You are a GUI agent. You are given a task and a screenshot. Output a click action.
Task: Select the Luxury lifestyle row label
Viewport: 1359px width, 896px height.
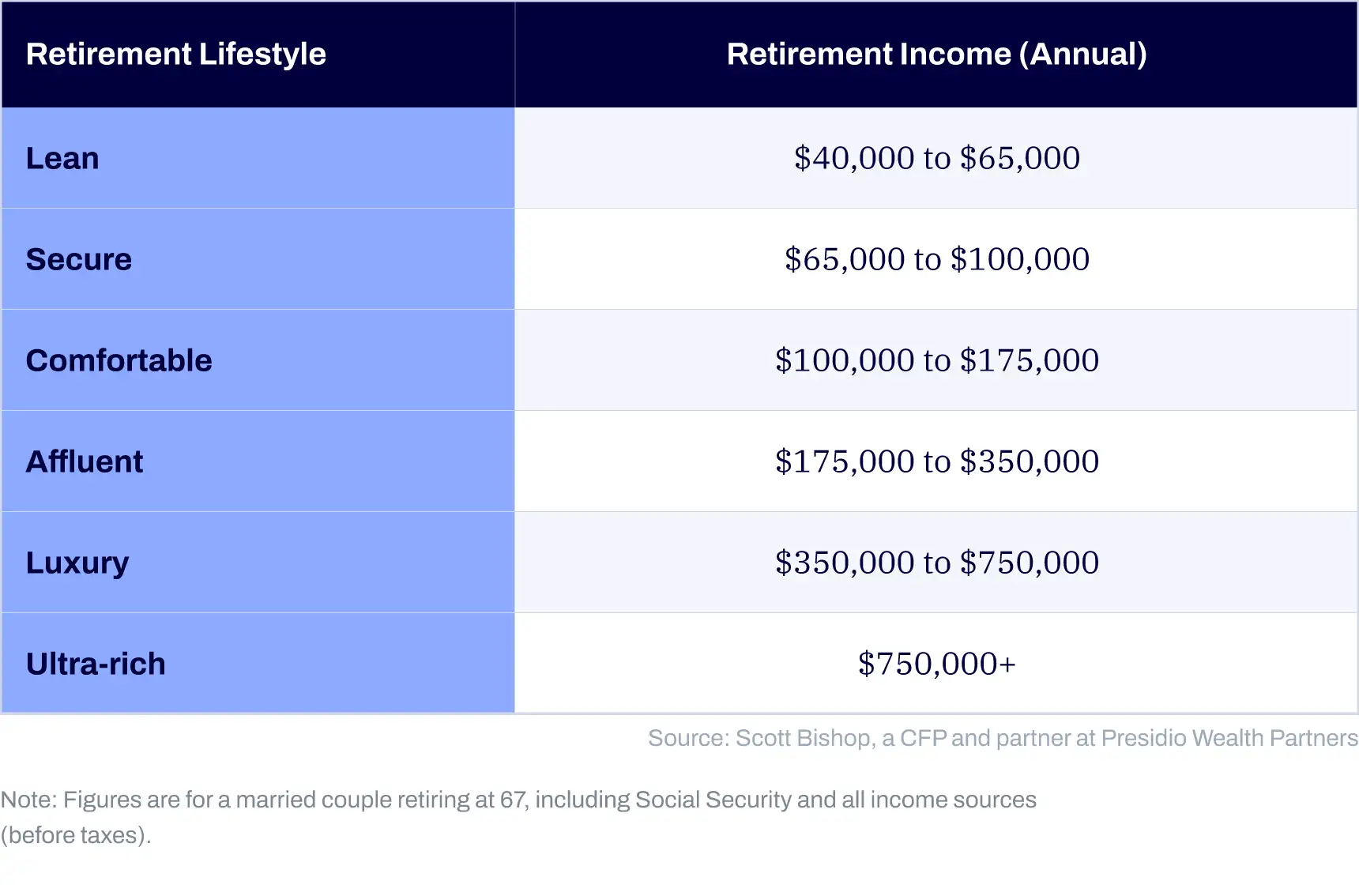click(258, 563)
